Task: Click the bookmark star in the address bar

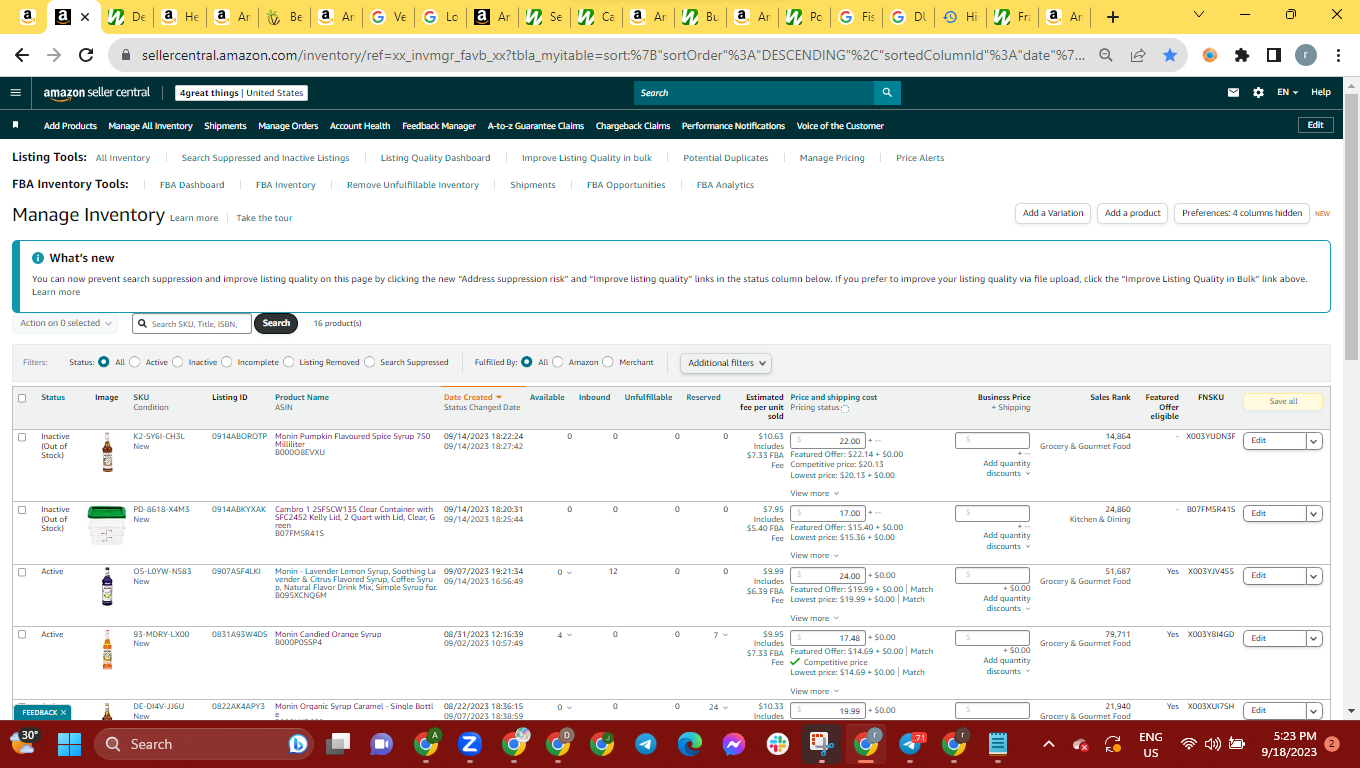Action: (x=1170, y=56)
